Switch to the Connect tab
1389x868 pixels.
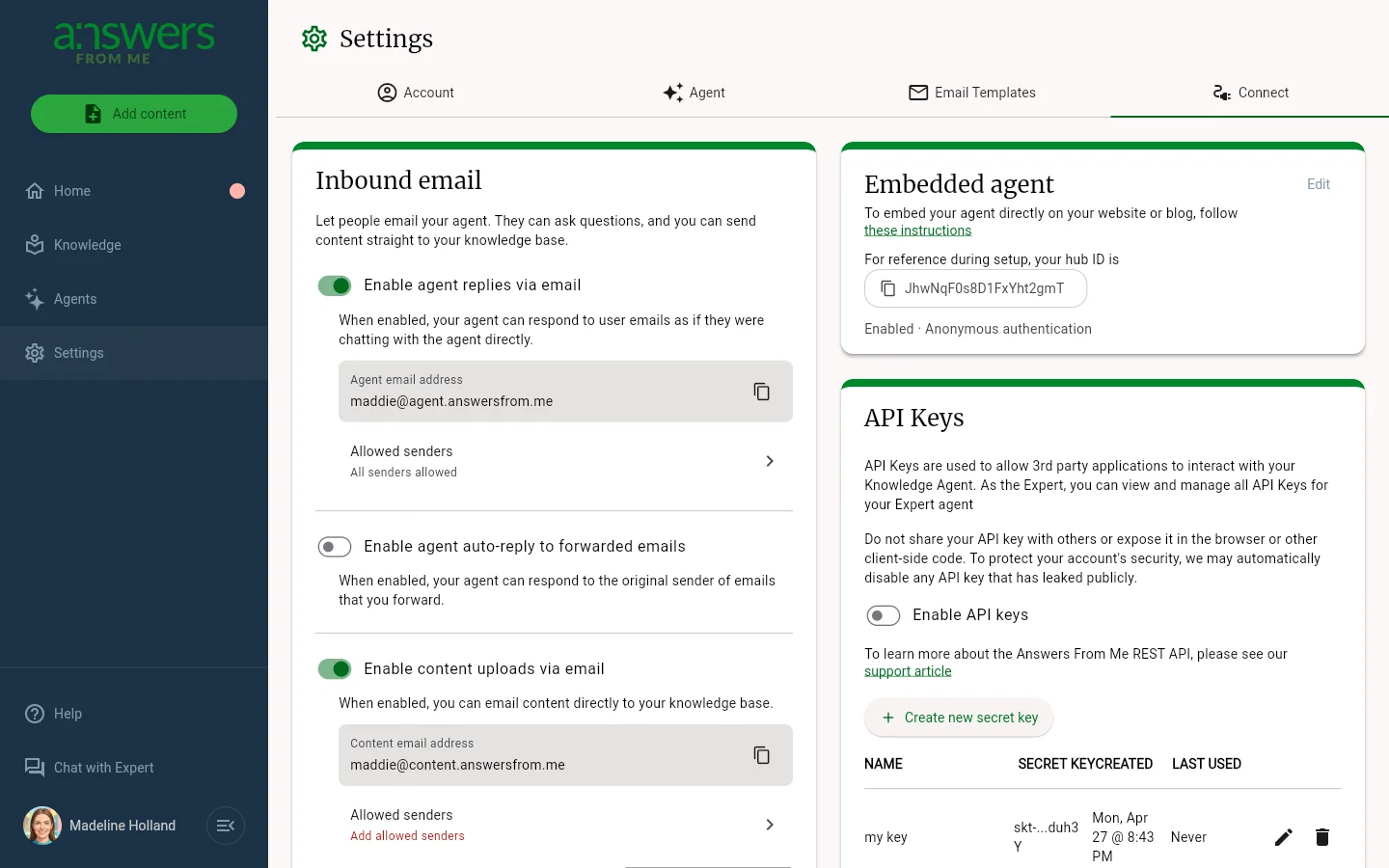1250,93
